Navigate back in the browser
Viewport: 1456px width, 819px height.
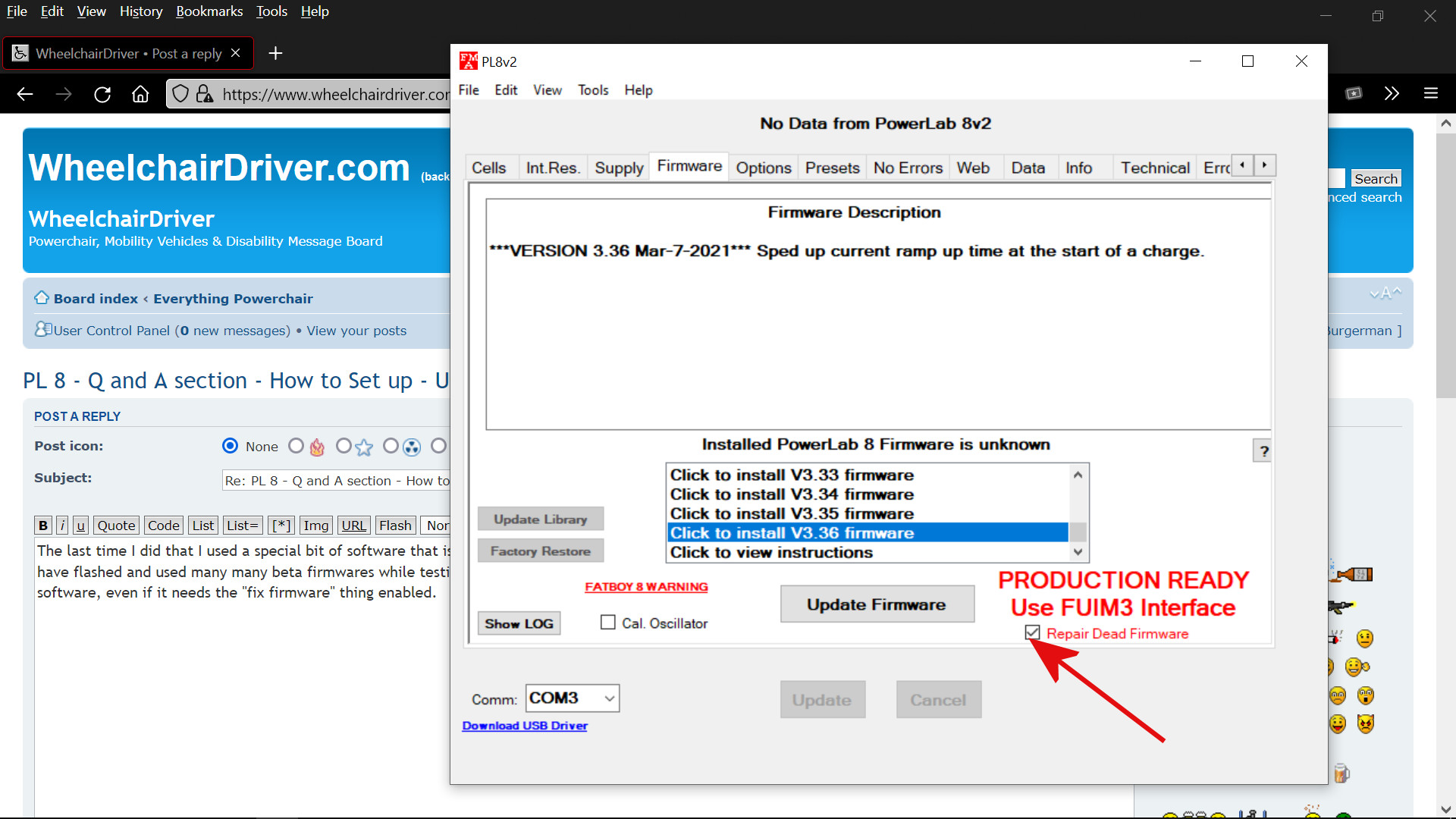point(25,94)
